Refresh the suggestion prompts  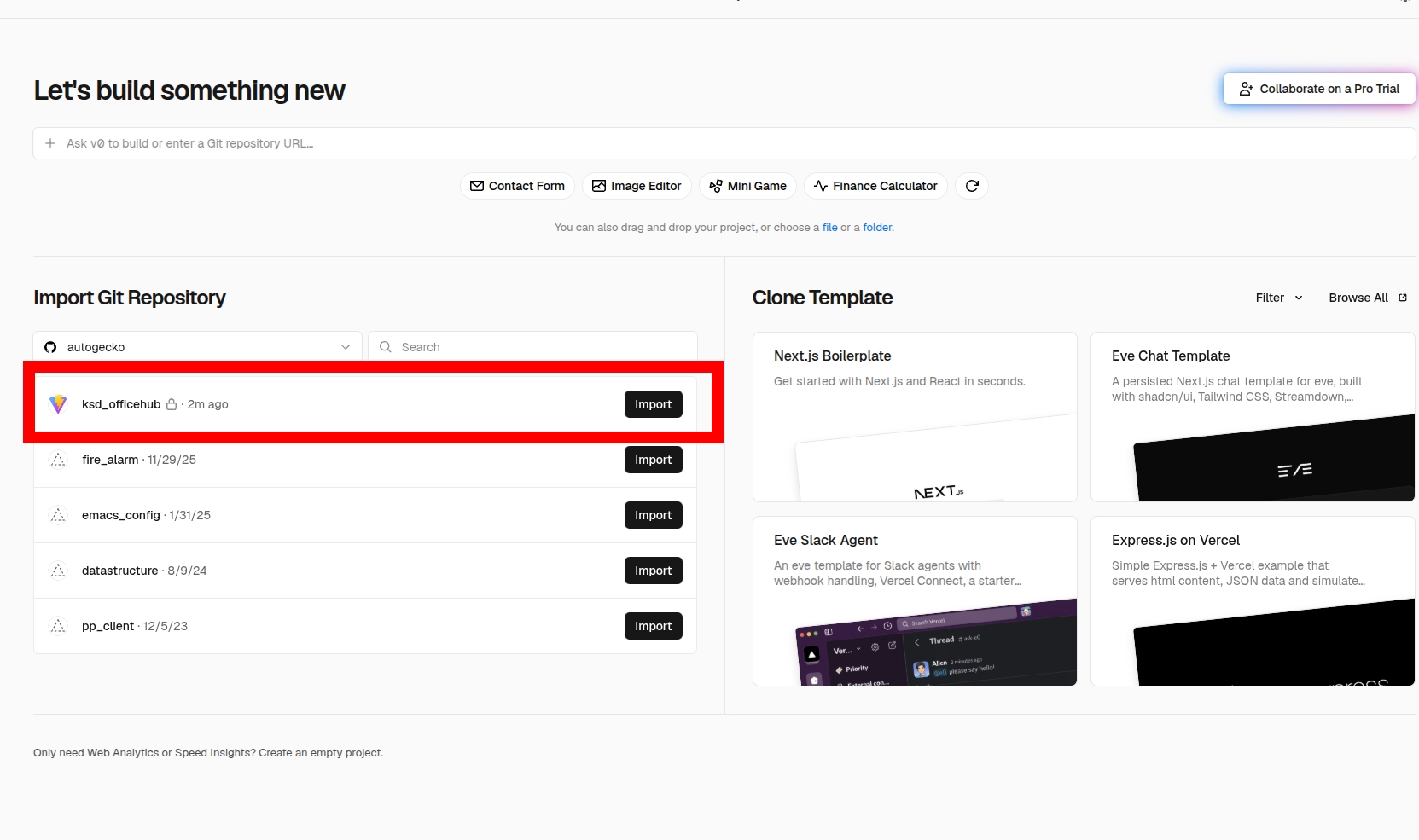[x=972, y=186]
